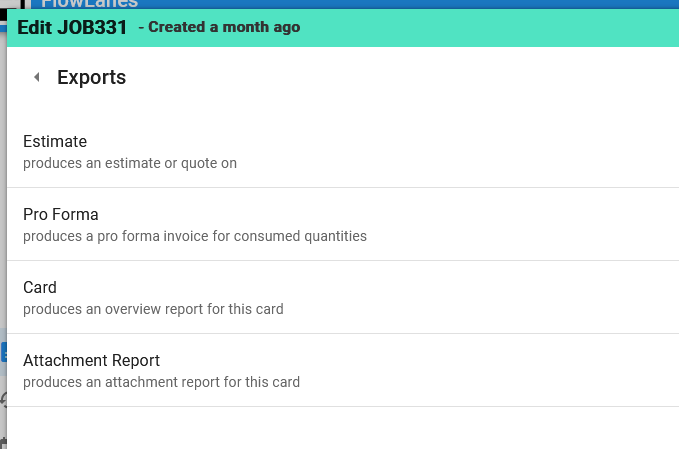679x449 pixels.
Task: Click empty area below the Attachment Report row
Action: click(x=343, y=428)
